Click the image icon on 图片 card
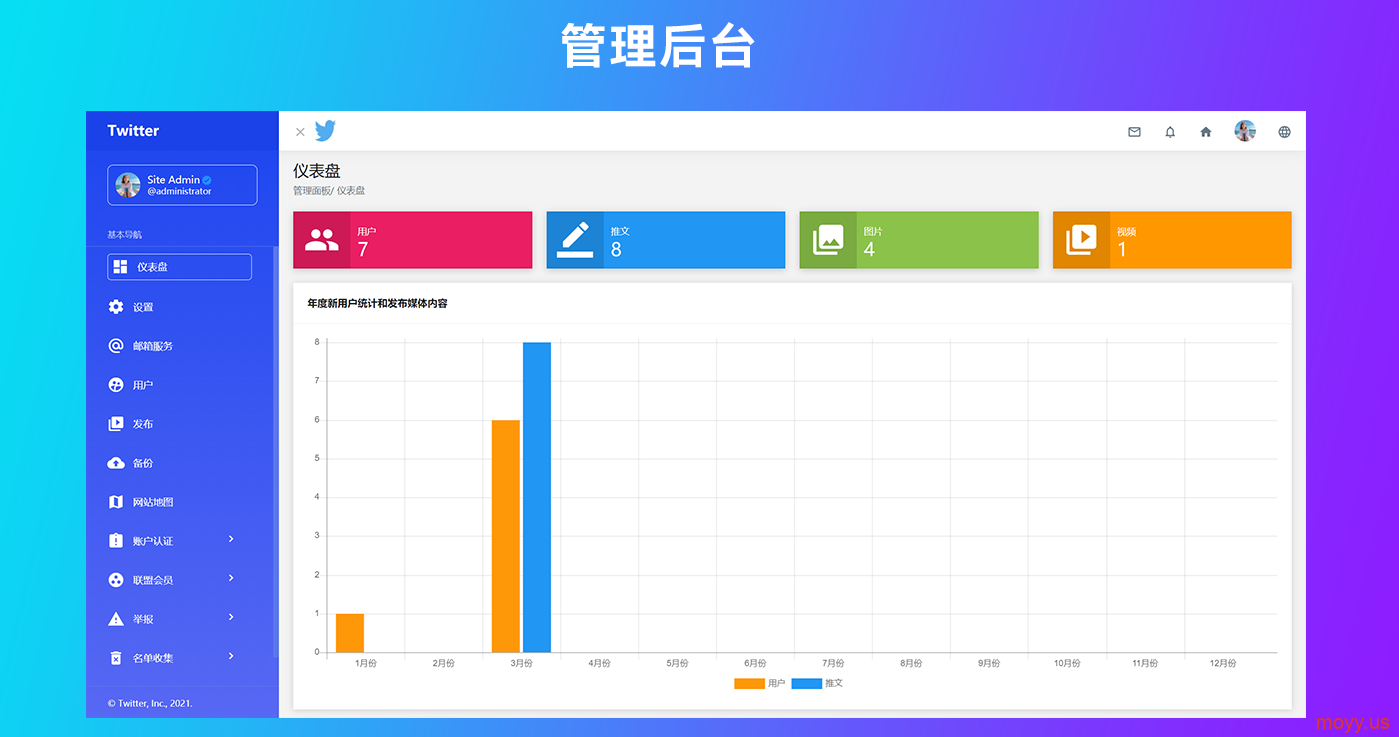Image resolution: width=1399 pixels, height=737 pixels. click(x=828, y=240)
